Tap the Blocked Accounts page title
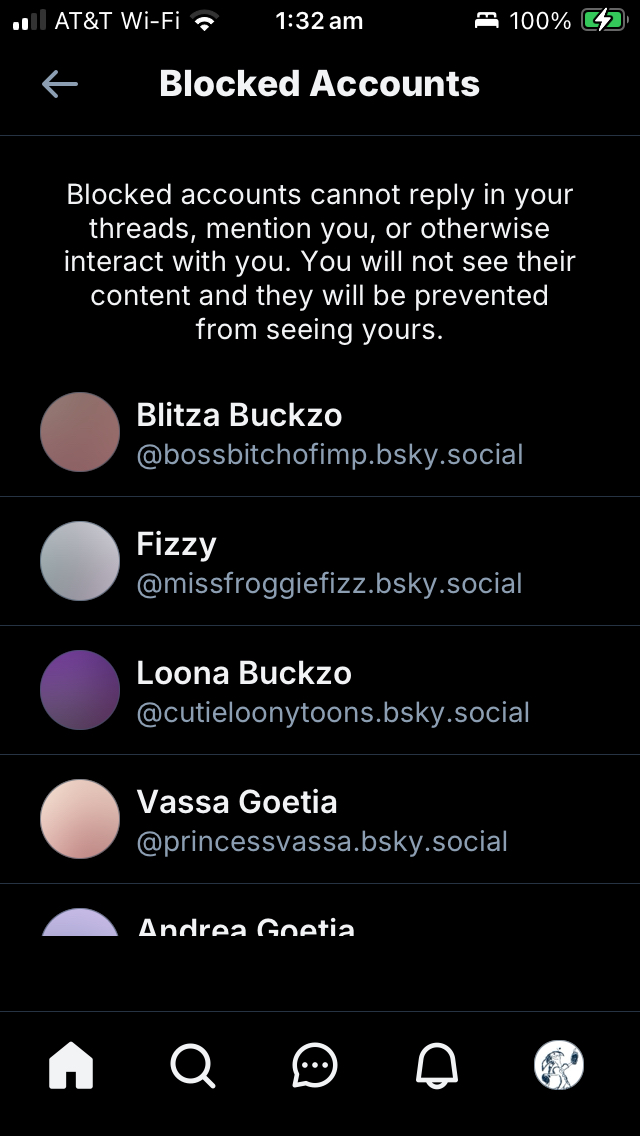This screenshot has height=1136, width=640. (320, 84)
